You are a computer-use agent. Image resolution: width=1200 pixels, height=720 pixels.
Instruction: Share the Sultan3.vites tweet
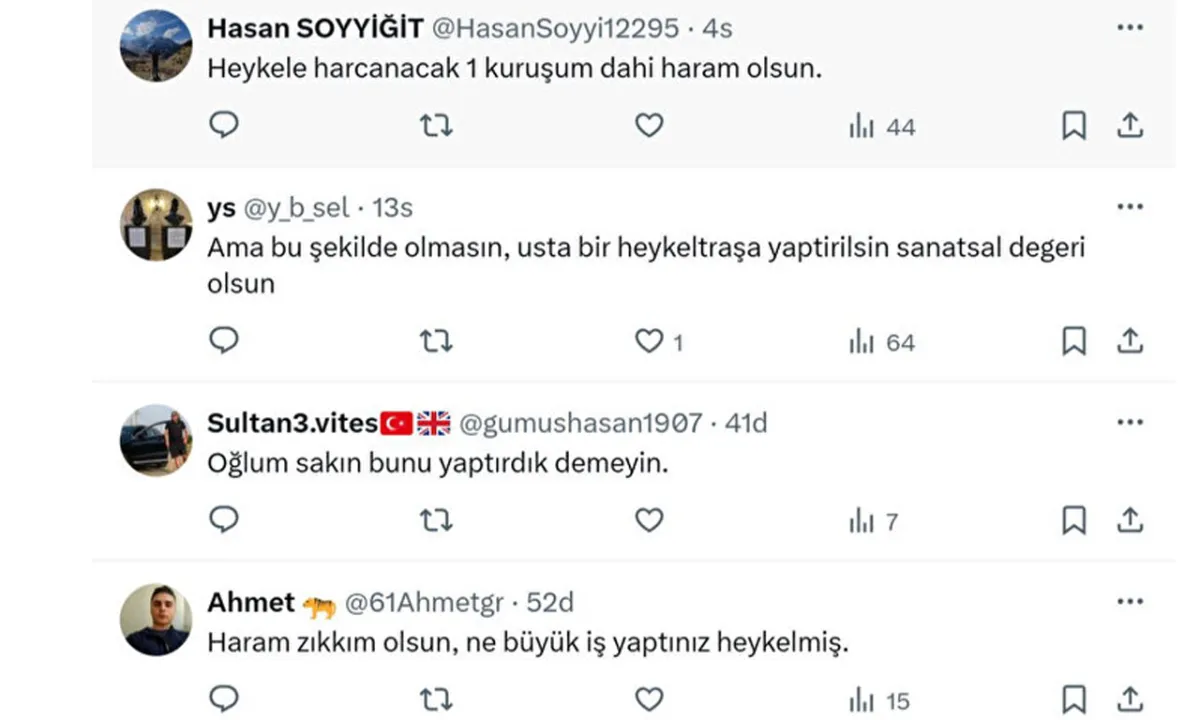tap(1129, 520)
